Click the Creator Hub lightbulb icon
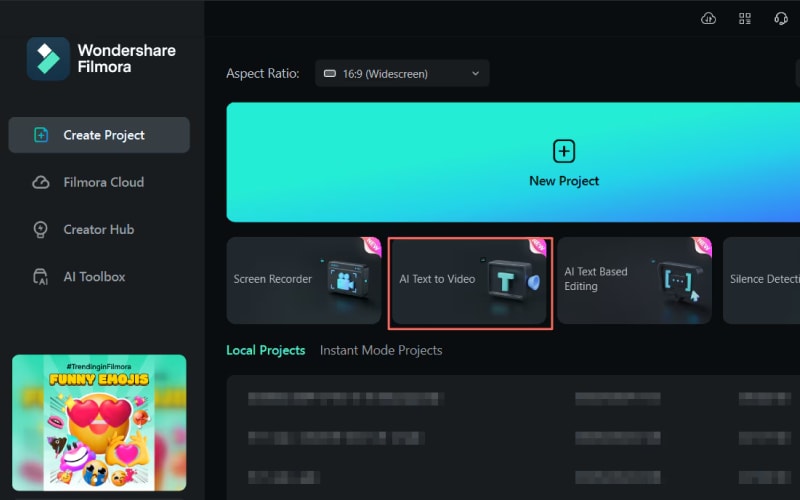 click(x=41, y=230)
